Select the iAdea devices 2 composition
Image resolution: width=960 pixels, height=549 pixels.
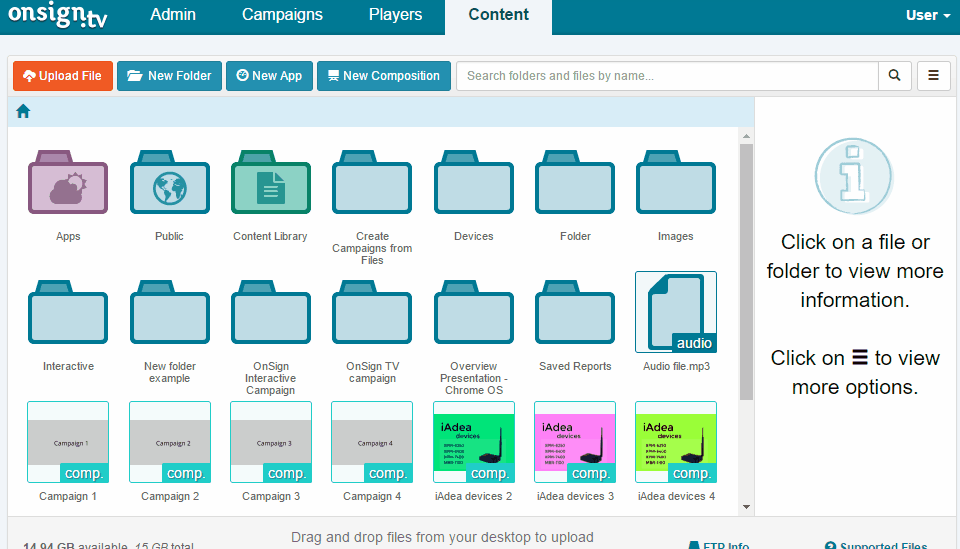(473, 442)
